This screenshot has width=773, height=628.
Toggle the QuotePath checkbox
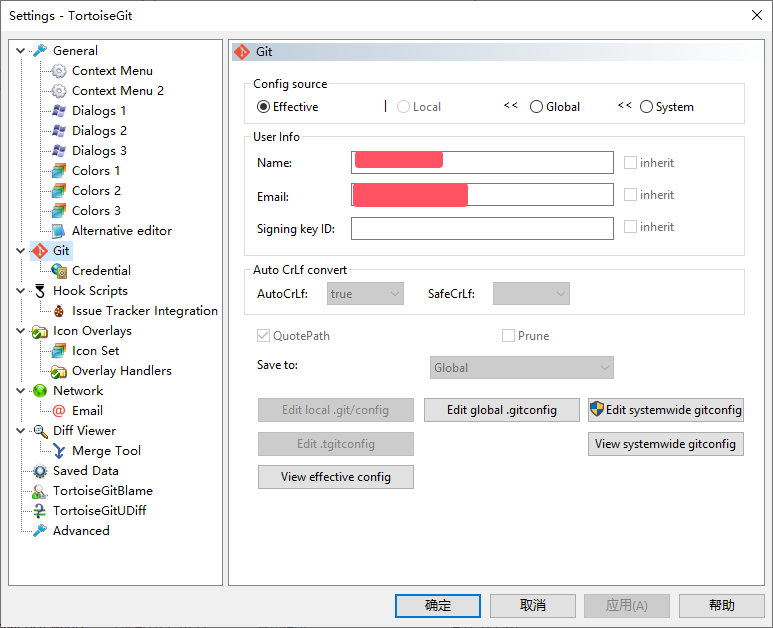[263, 336]
